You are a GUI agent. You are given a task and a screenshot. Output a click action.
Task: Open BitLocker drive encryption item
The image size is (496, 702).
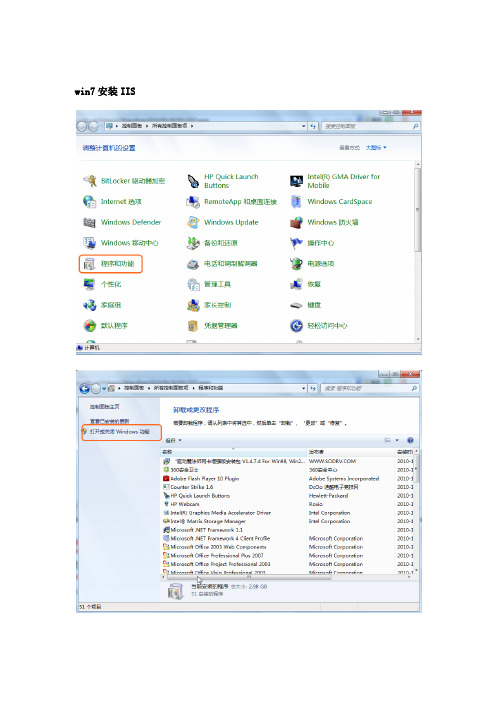[124, 181]
